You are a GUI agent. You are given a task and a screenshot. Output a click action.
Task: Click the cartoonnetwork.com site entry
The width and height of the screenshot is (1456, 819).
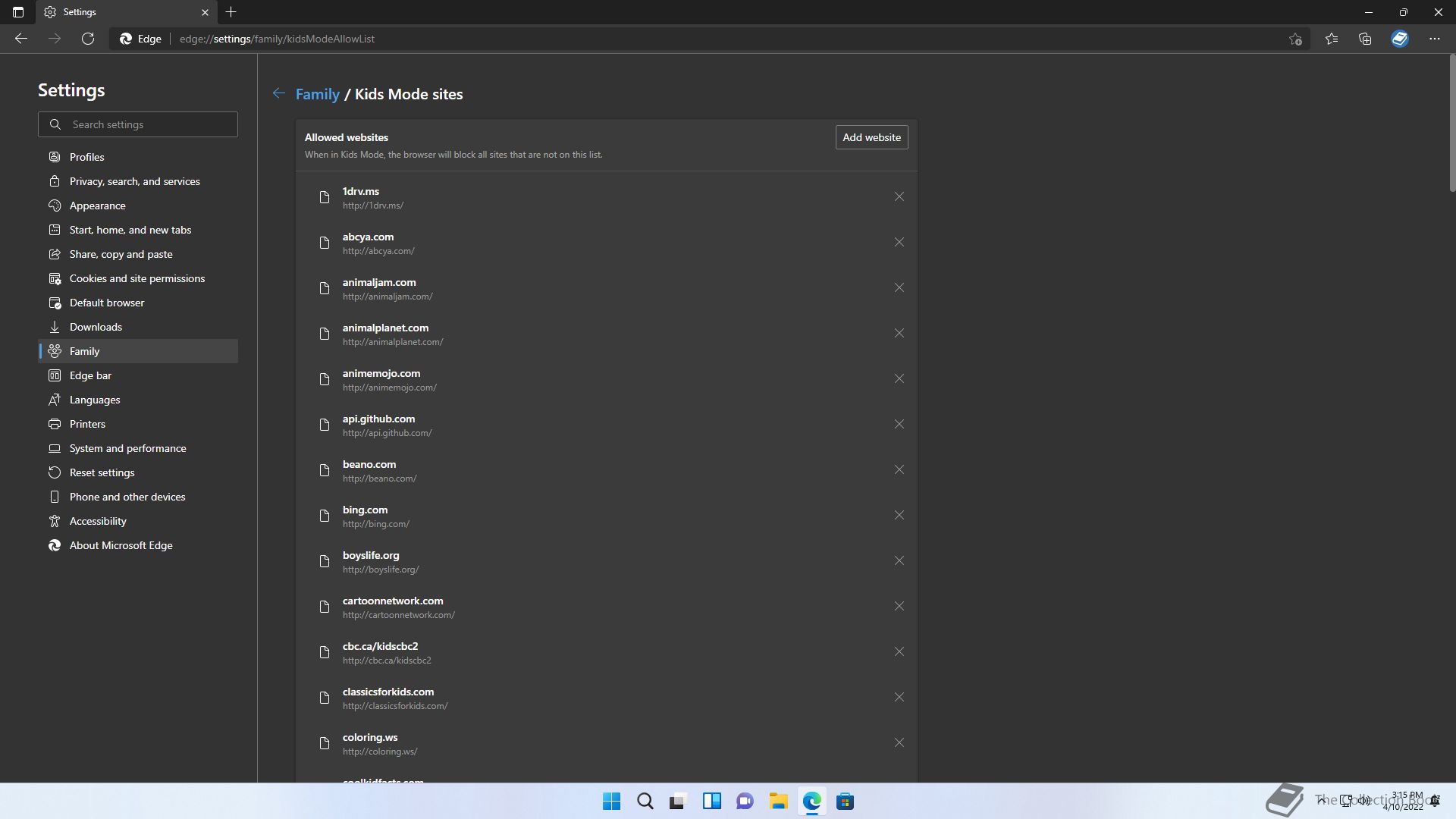pyautogui.click(x=606, y=607)
